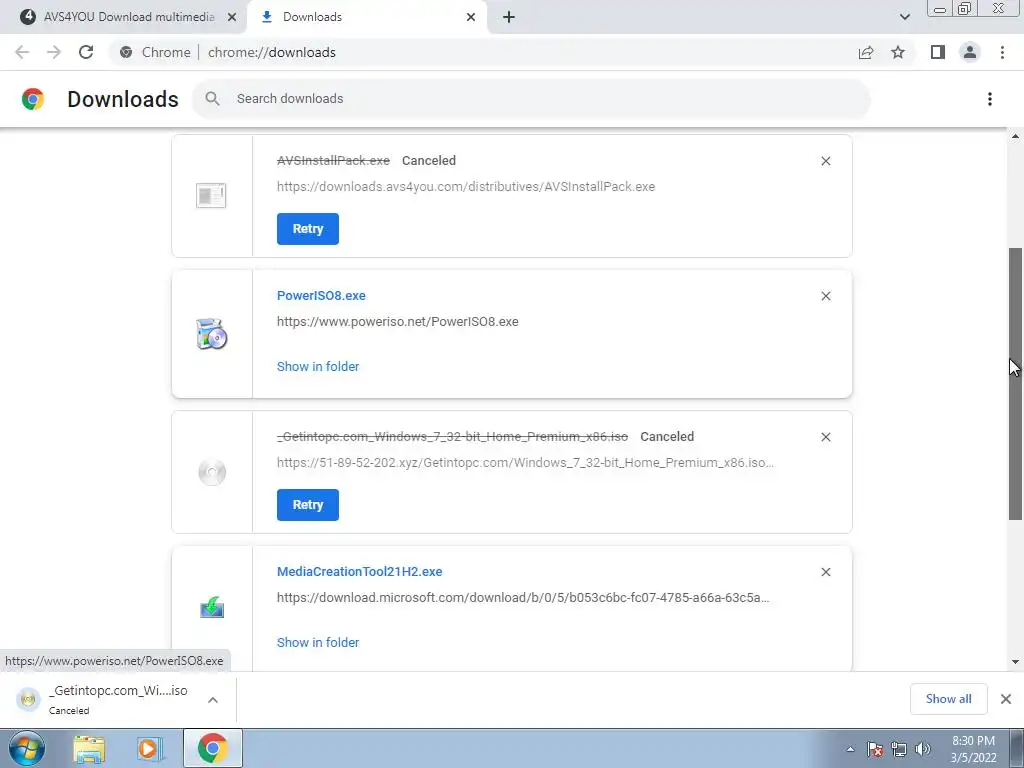Click the vertical scrollbar thumb
The image size is (1024, 768).
1016,384
